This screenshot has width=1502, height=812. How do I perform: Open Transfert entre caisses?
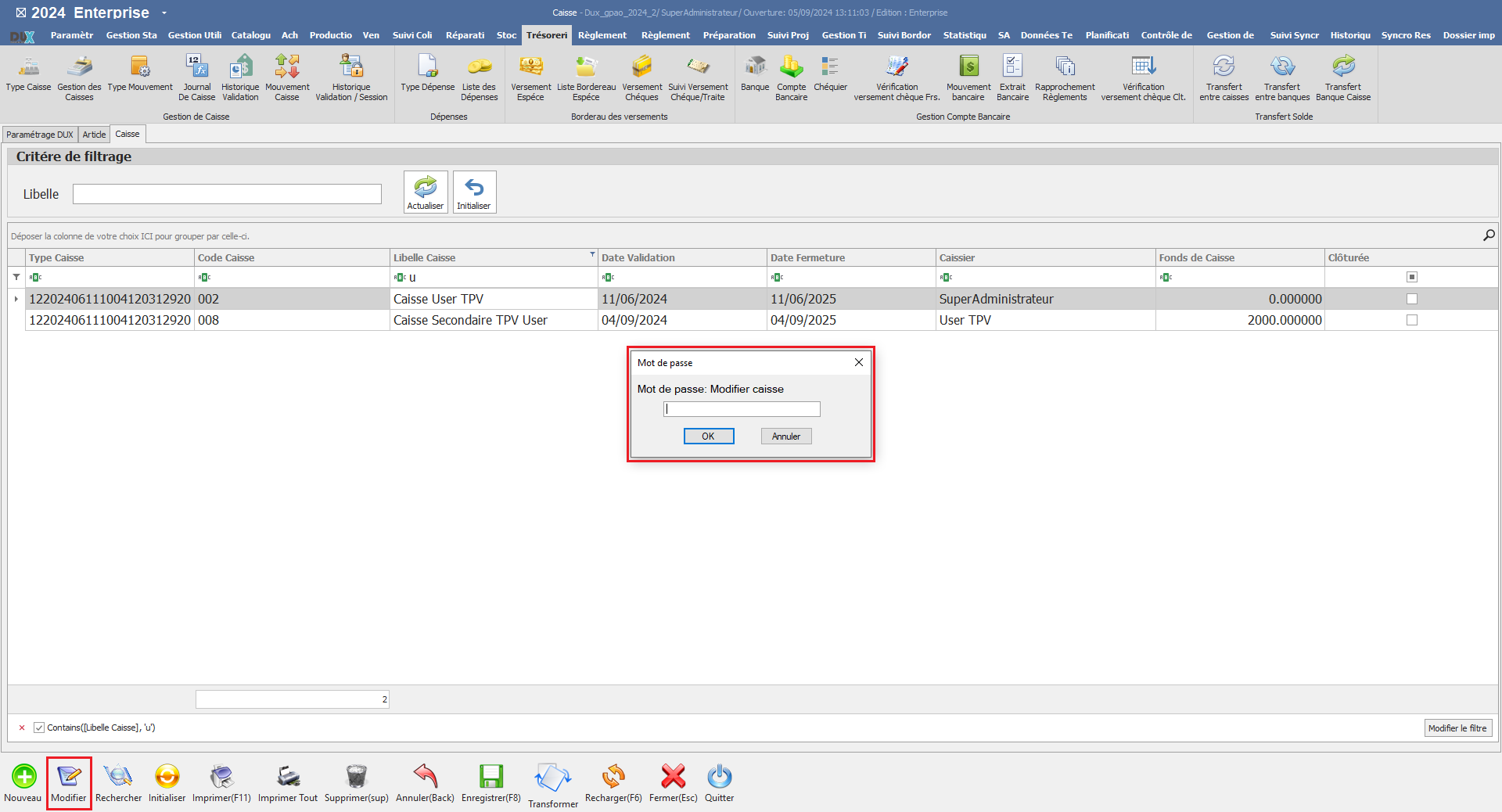click(1224, 77)
